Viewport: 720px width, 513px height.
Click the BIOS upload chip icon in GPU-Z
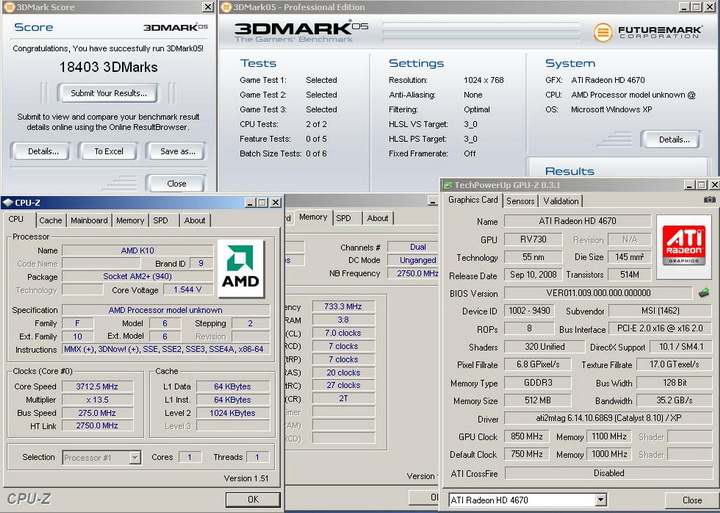[703, 293]
